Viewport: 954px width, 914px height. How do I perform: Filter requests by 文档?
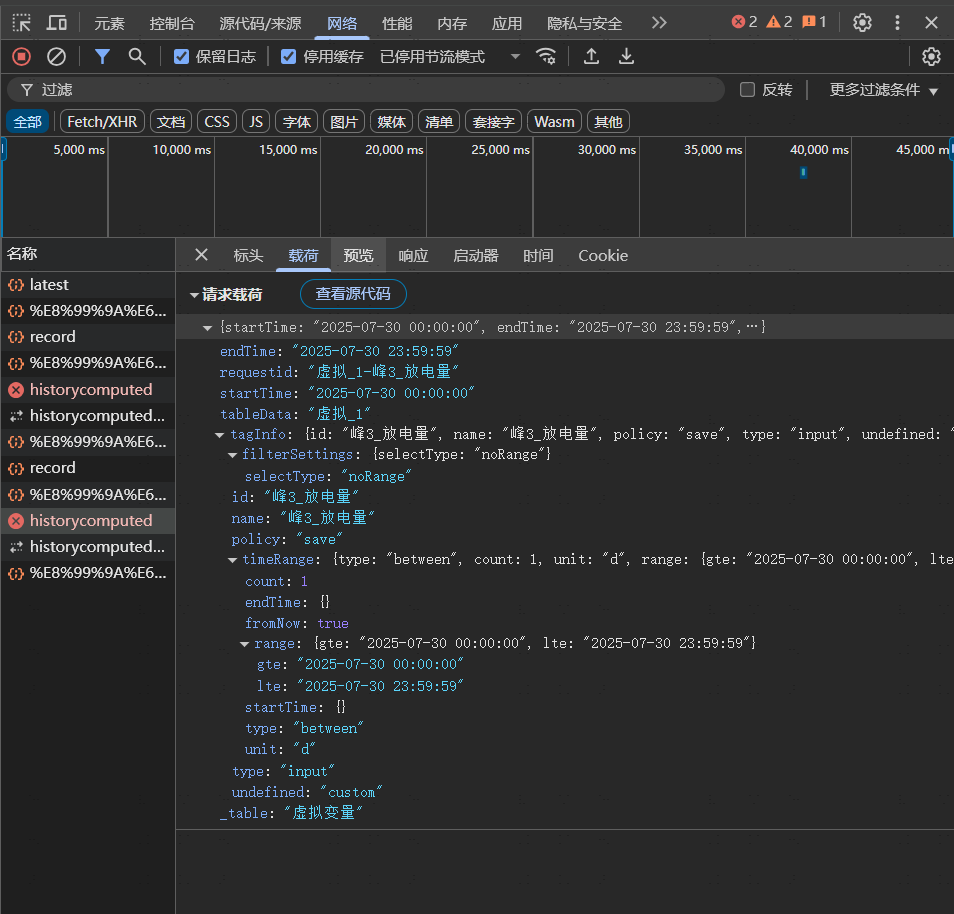tap(171, 122)
